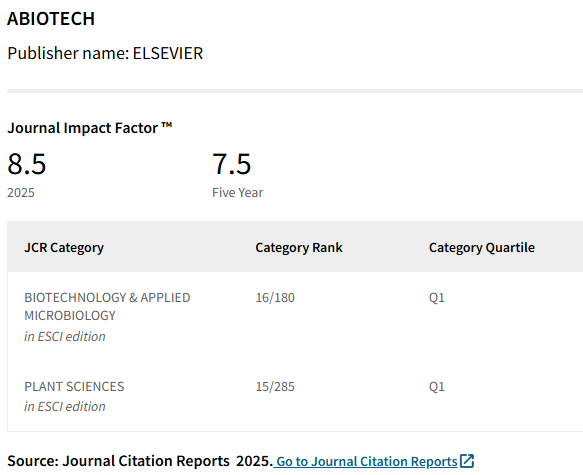Click the Journal Impact Factor heading
This screenshot has width=583, height=475.
coord(90,128)
